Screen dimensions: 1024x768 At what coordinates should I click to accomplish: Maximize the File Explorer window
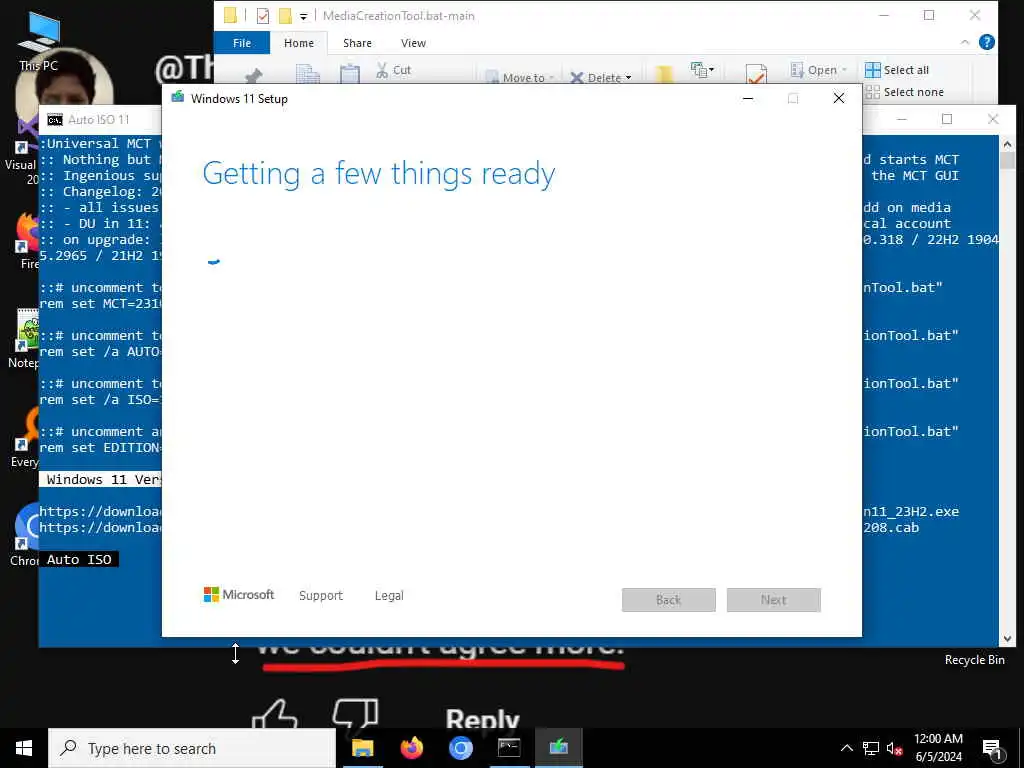[929, 16]
